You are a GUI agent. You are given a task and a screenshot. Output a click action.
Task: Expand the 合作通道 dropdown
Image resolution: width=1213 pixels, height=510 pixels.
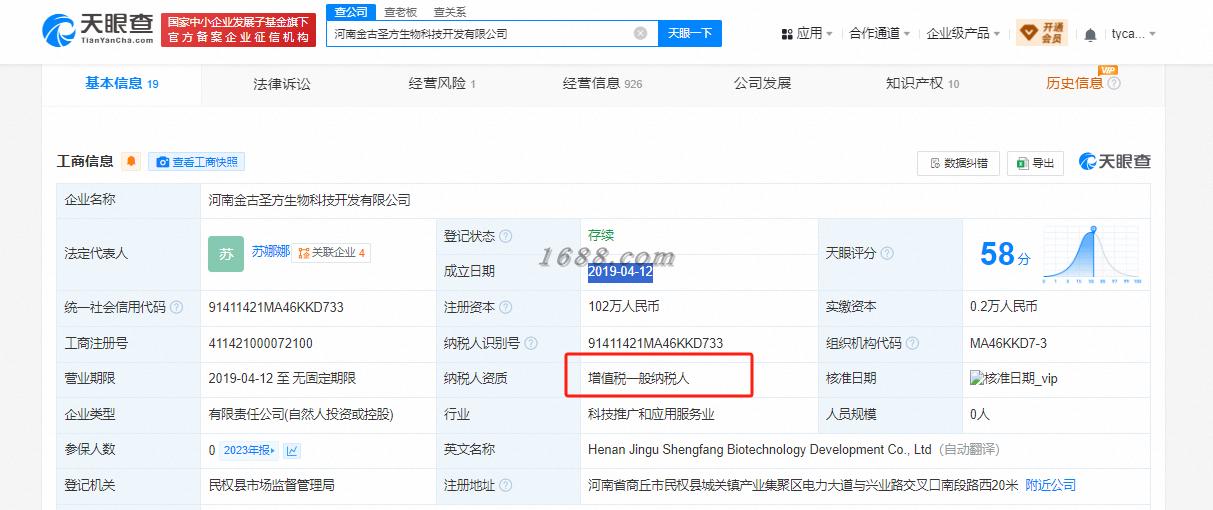pyautogui.click(x=880, y=34)
